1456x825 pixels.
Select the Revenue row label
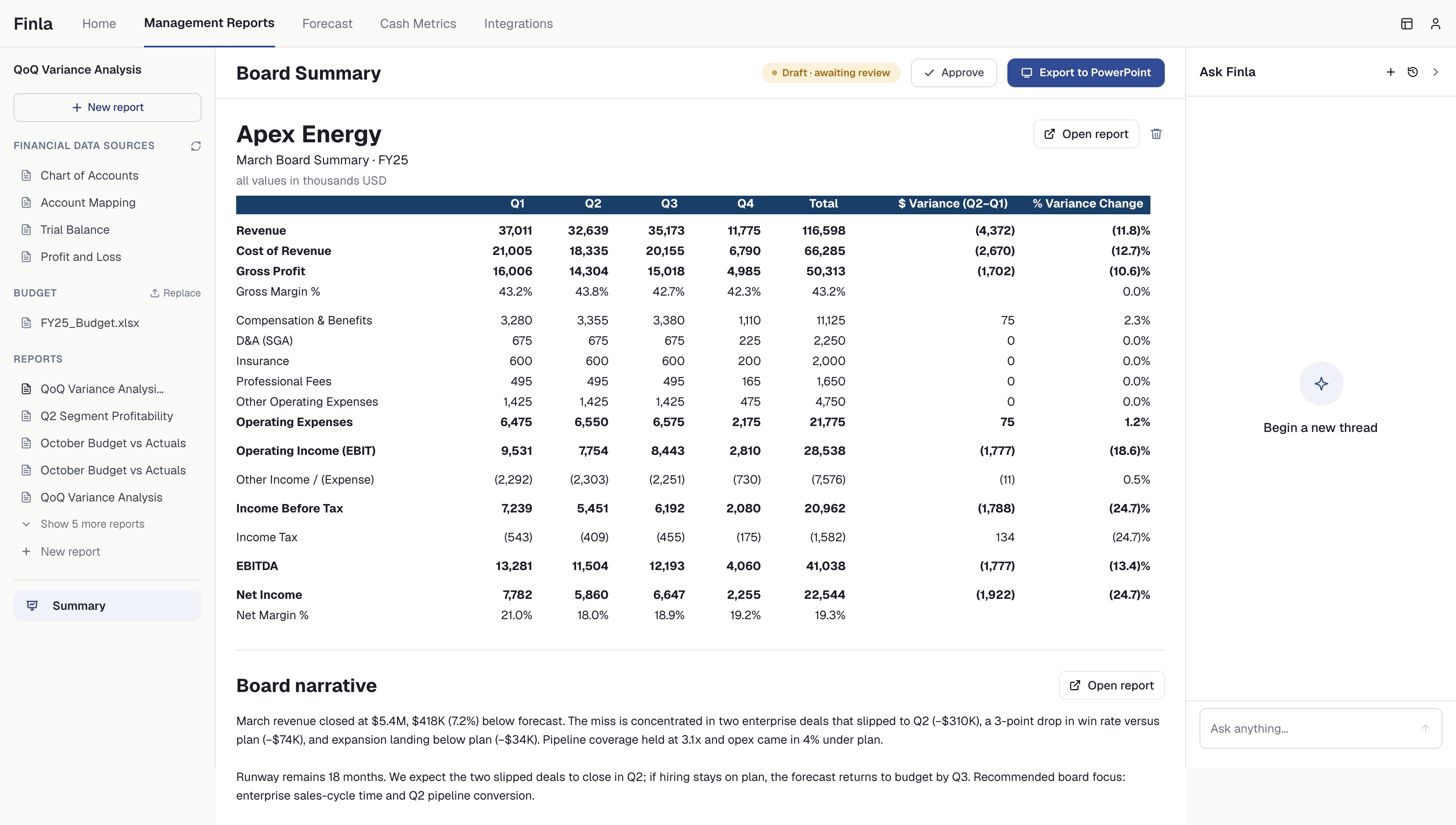click(x=261, y=231)
